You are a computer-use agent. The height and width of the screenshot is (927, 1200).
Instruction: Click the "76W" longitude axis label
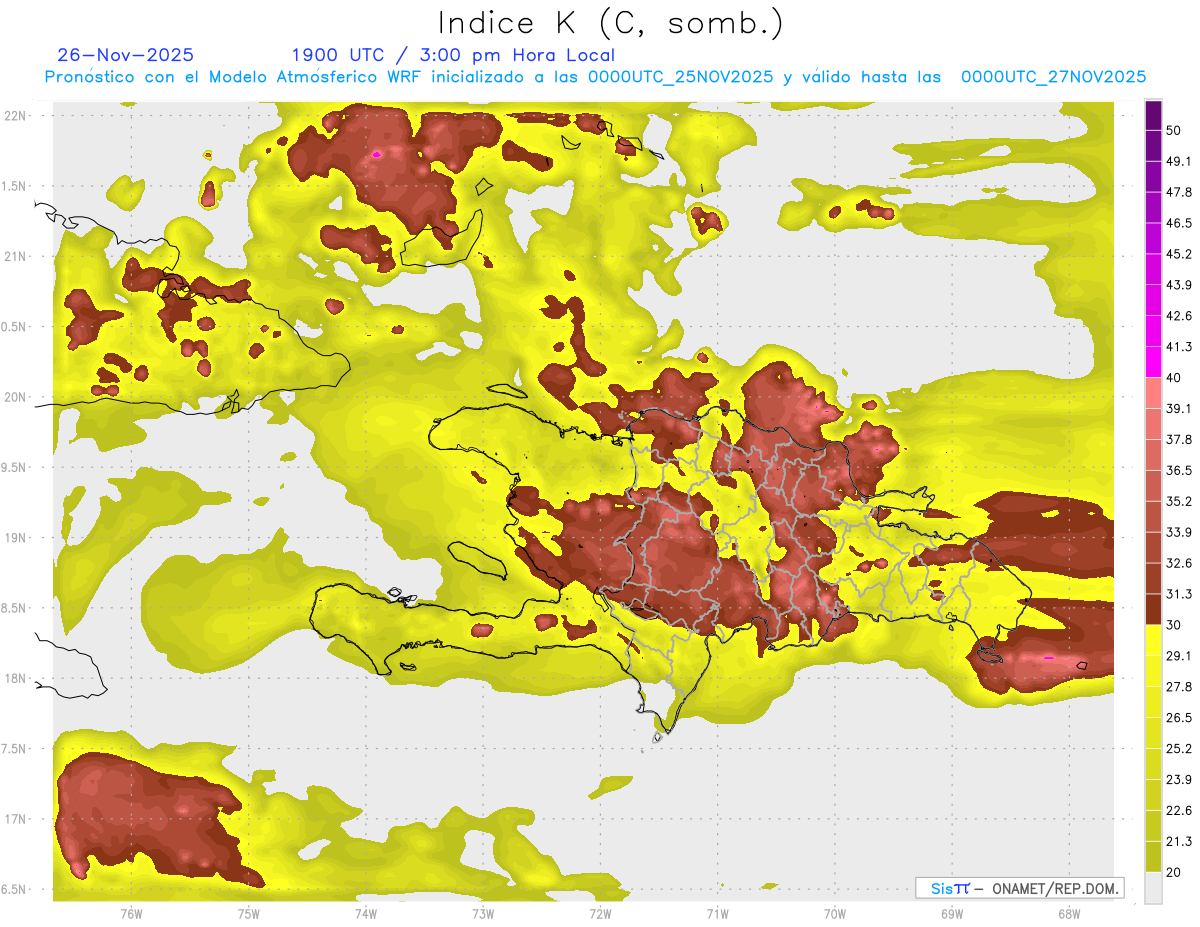coord(131,913)
